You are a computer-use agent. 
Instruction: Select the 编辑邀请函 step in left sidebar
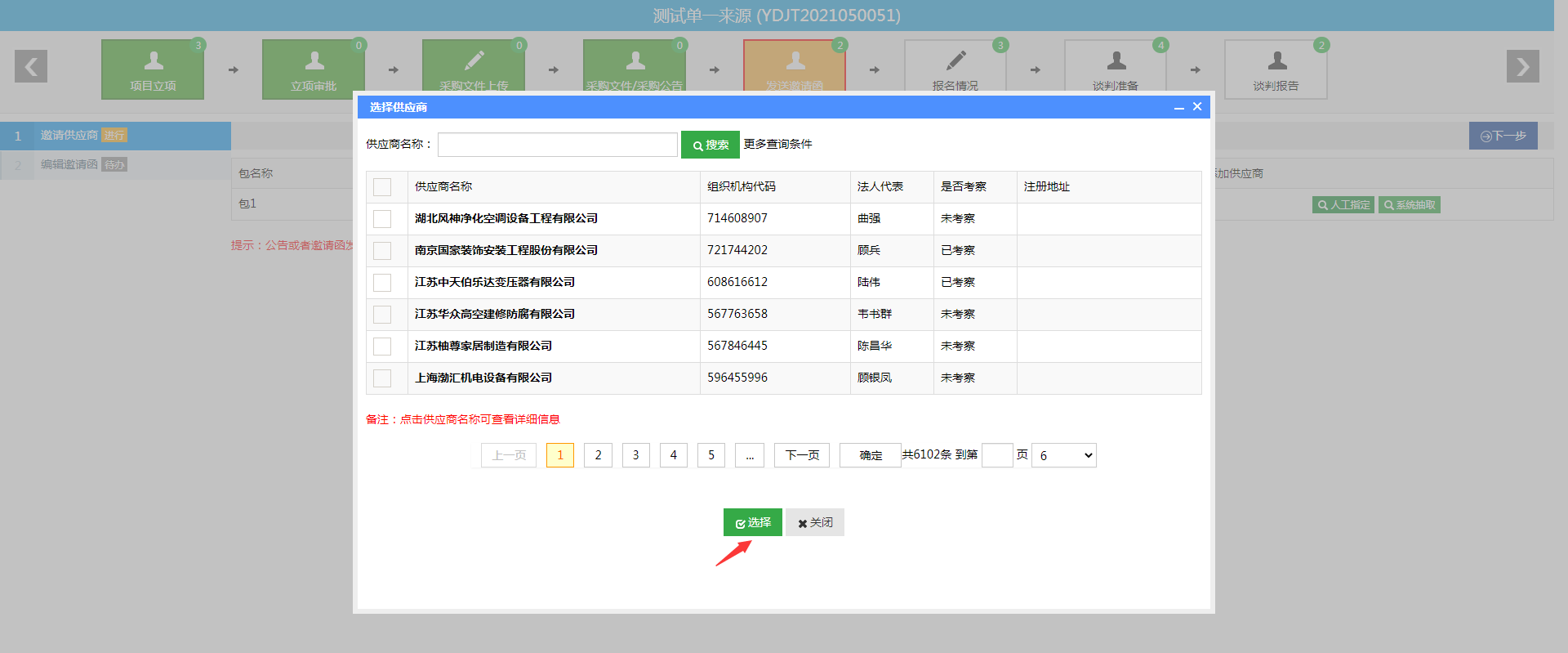(x=115, y=165)
